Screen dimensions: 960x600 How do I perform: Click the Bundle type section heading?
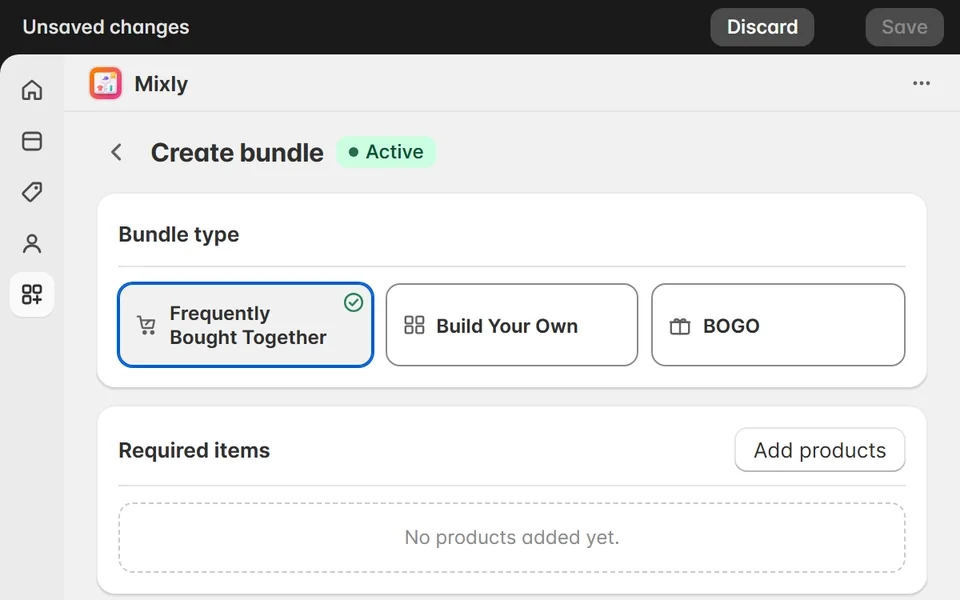pyautogui.click(x=179, y=234)
